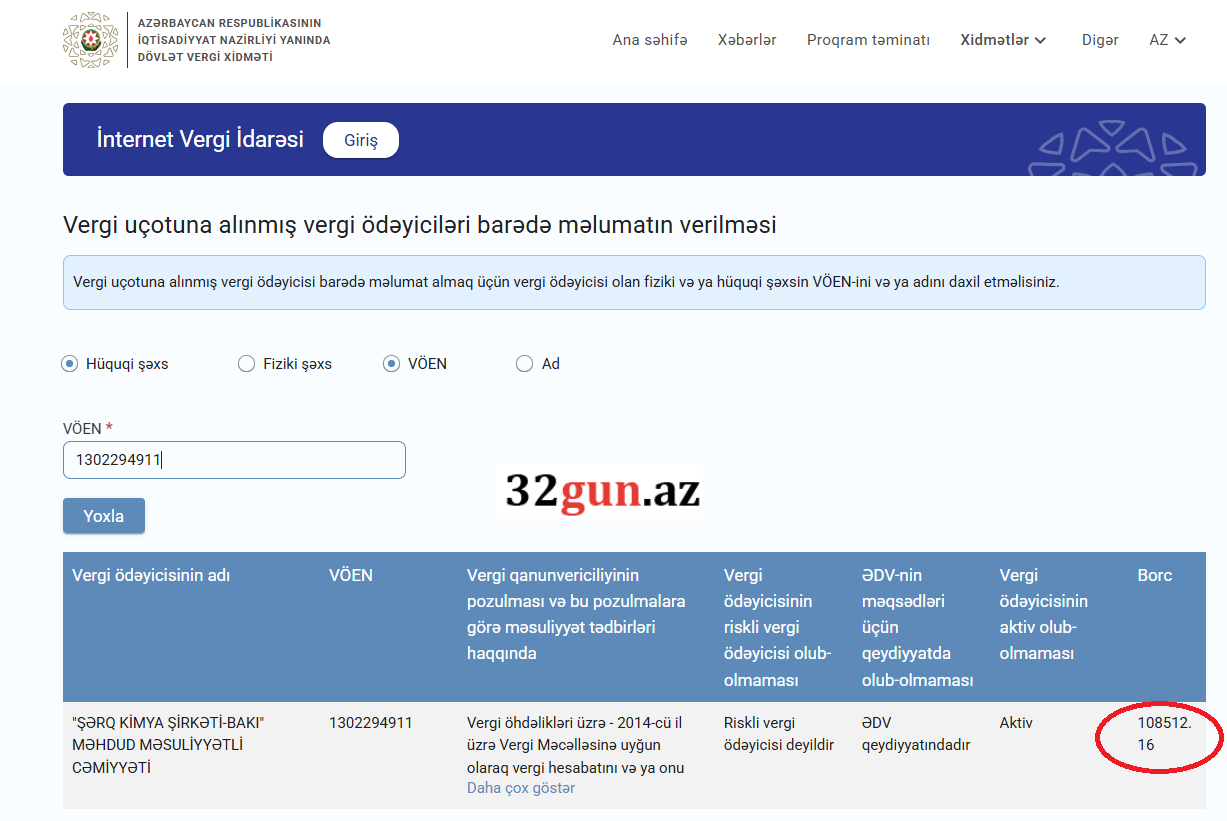Screen dimensions: 1227x821
Task: Click the aktiv olub-olmaması column header
Action: (1043, 614)
